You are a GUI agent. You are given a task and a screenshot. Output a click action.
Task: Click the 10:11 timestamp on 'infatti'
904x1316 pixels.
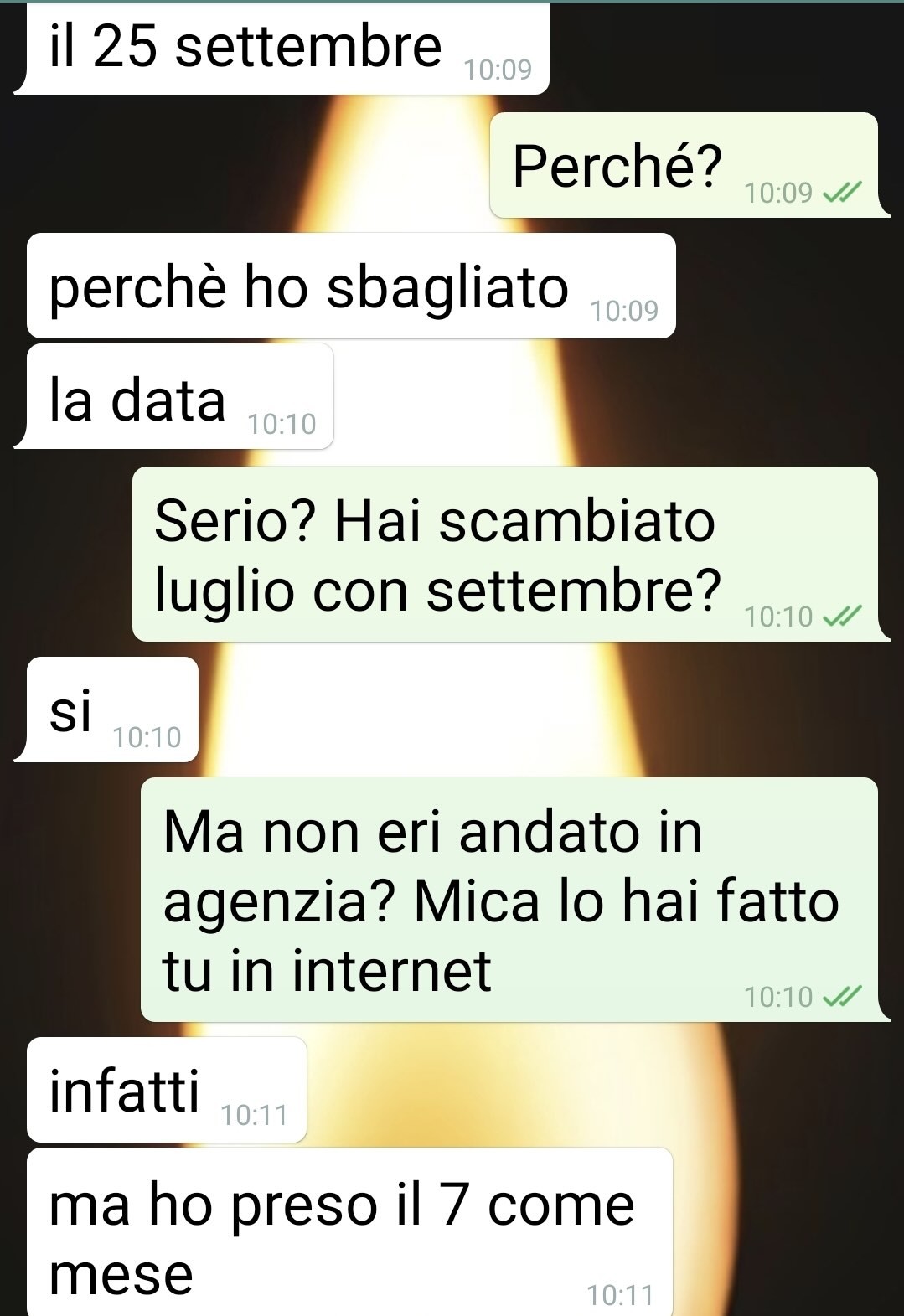(254, 1116)
